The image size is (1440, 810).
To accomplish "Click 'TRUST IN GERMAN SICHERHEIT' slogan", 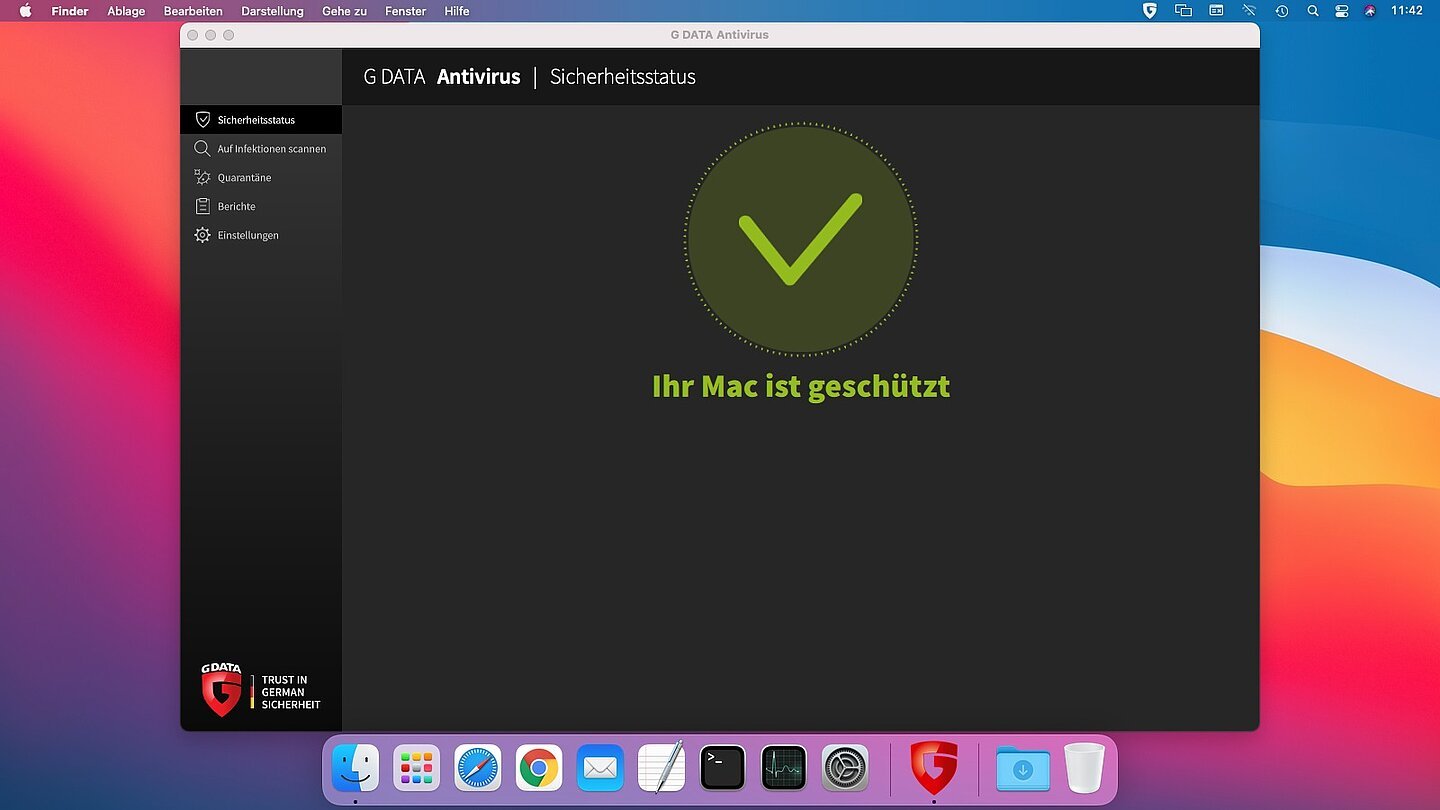I will coord(291,692).
